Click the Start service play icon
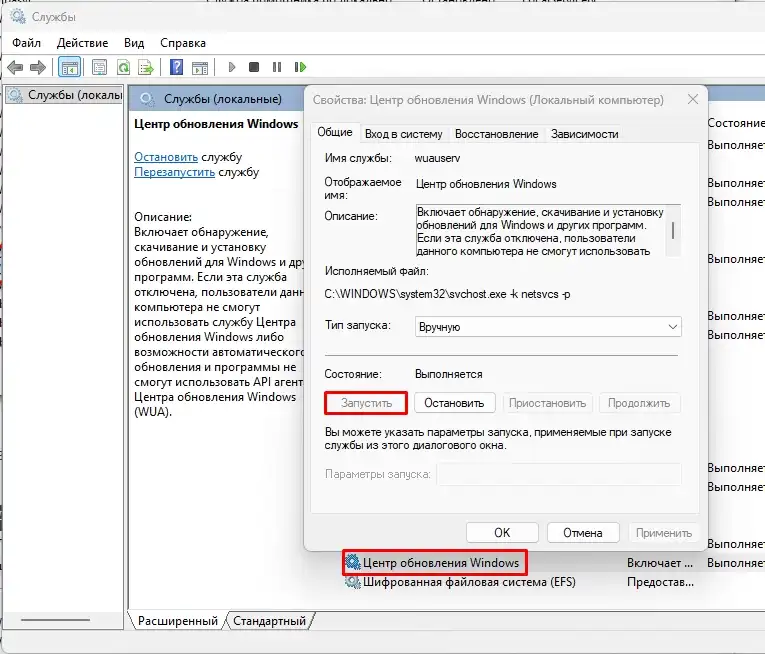Image resolution: width=765 pixels, height=654 pixels. tap(232, 67)
